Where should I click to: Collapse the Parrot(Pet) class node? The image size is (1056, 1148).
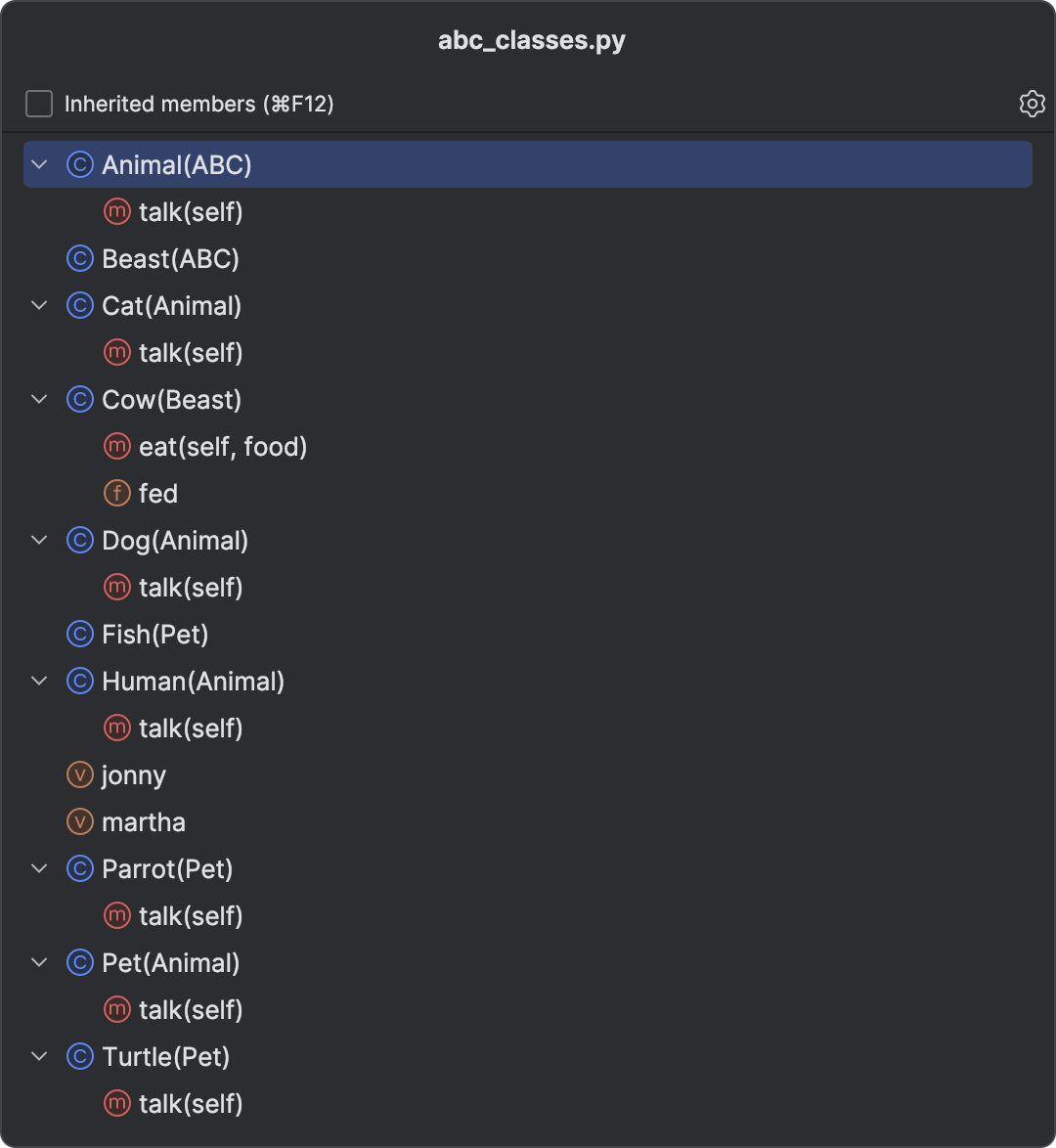click(39, 869)
